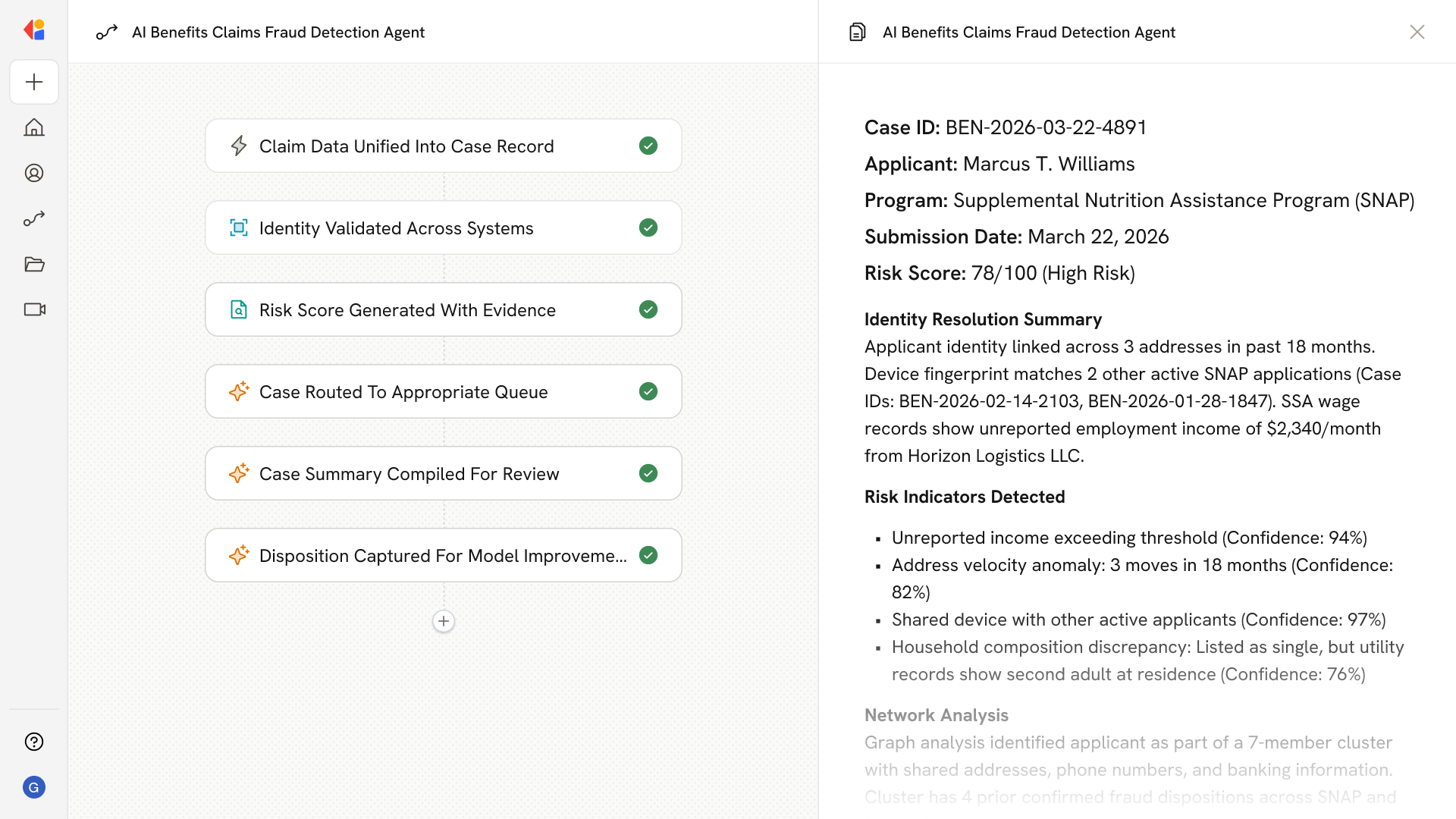
Task: Click the app logo at the top left
Action: (x=34, y=30)
